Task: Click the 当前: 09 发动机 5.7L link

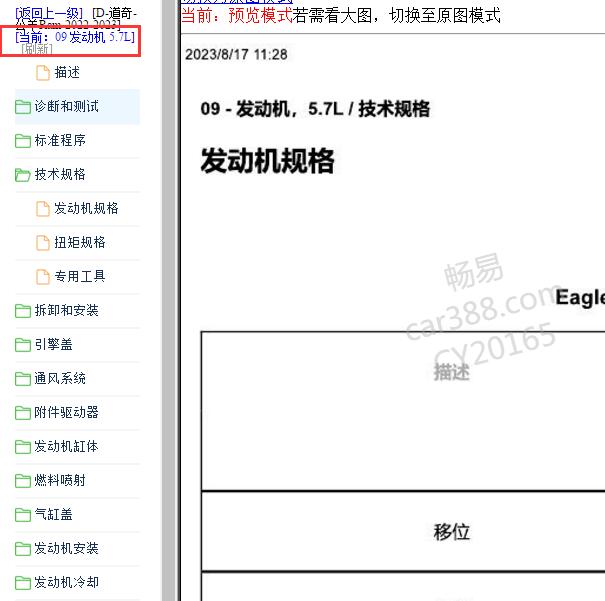Action: pyautogui.click(x=75, y=37)
